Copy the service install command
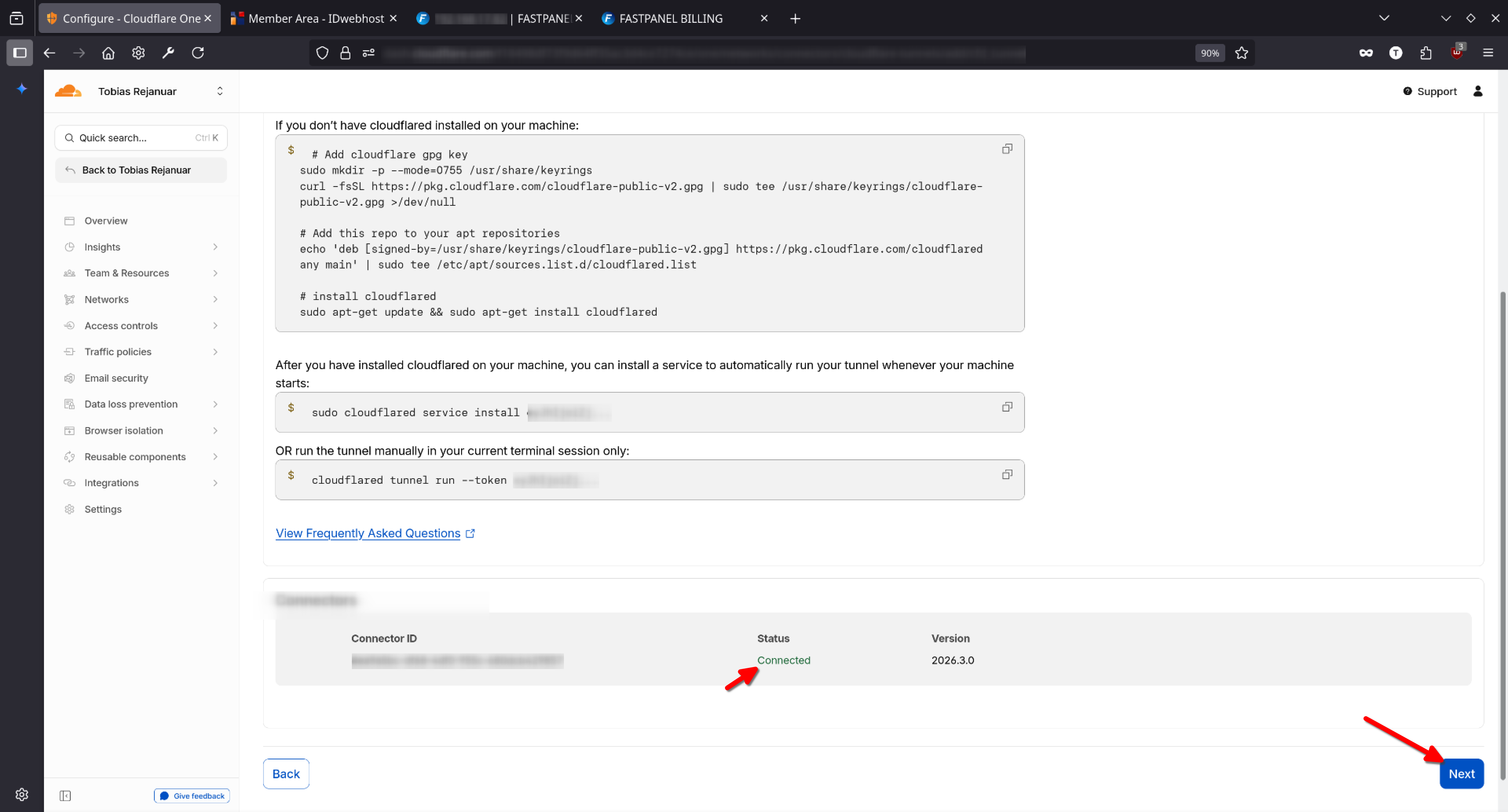 (1007, 407)
